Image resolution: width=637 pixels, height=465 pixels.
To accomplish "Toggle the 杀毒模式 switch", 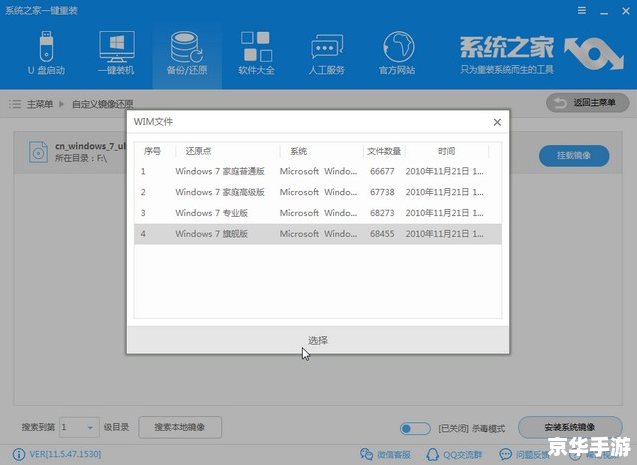I will coord(414,428).
